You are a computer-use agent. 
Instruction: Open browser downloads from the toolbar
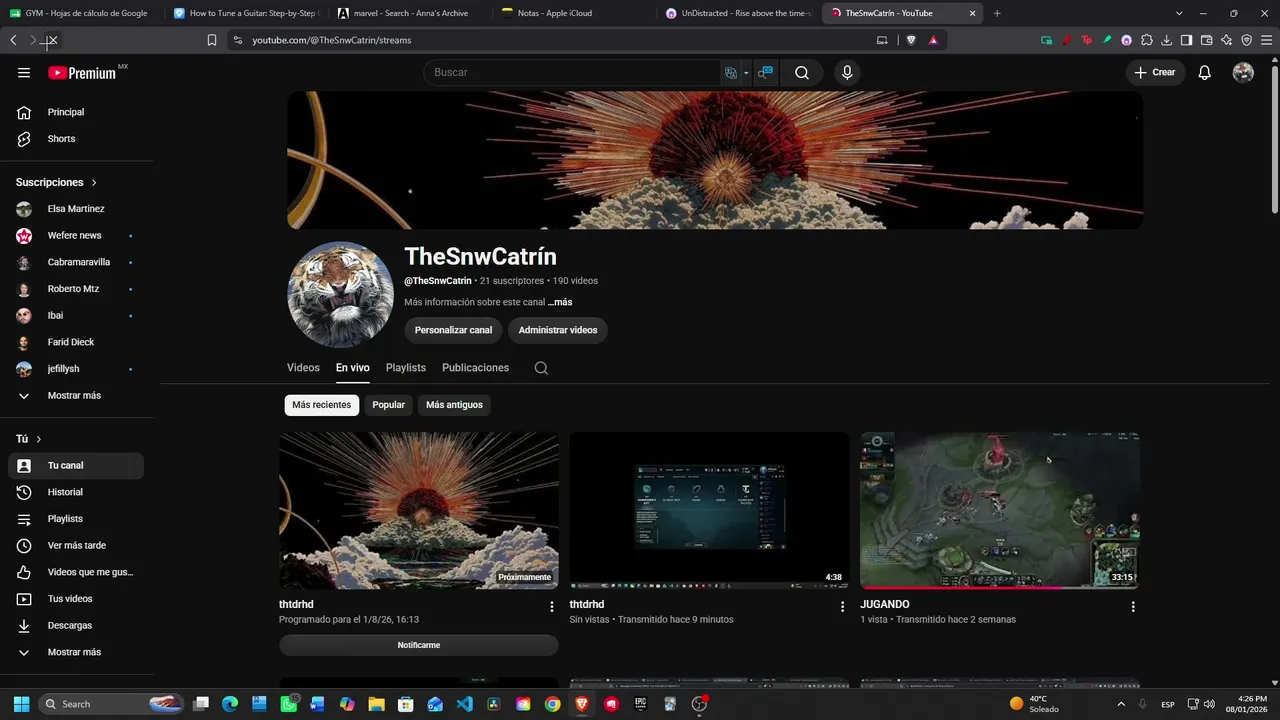tap(1166, 40)
